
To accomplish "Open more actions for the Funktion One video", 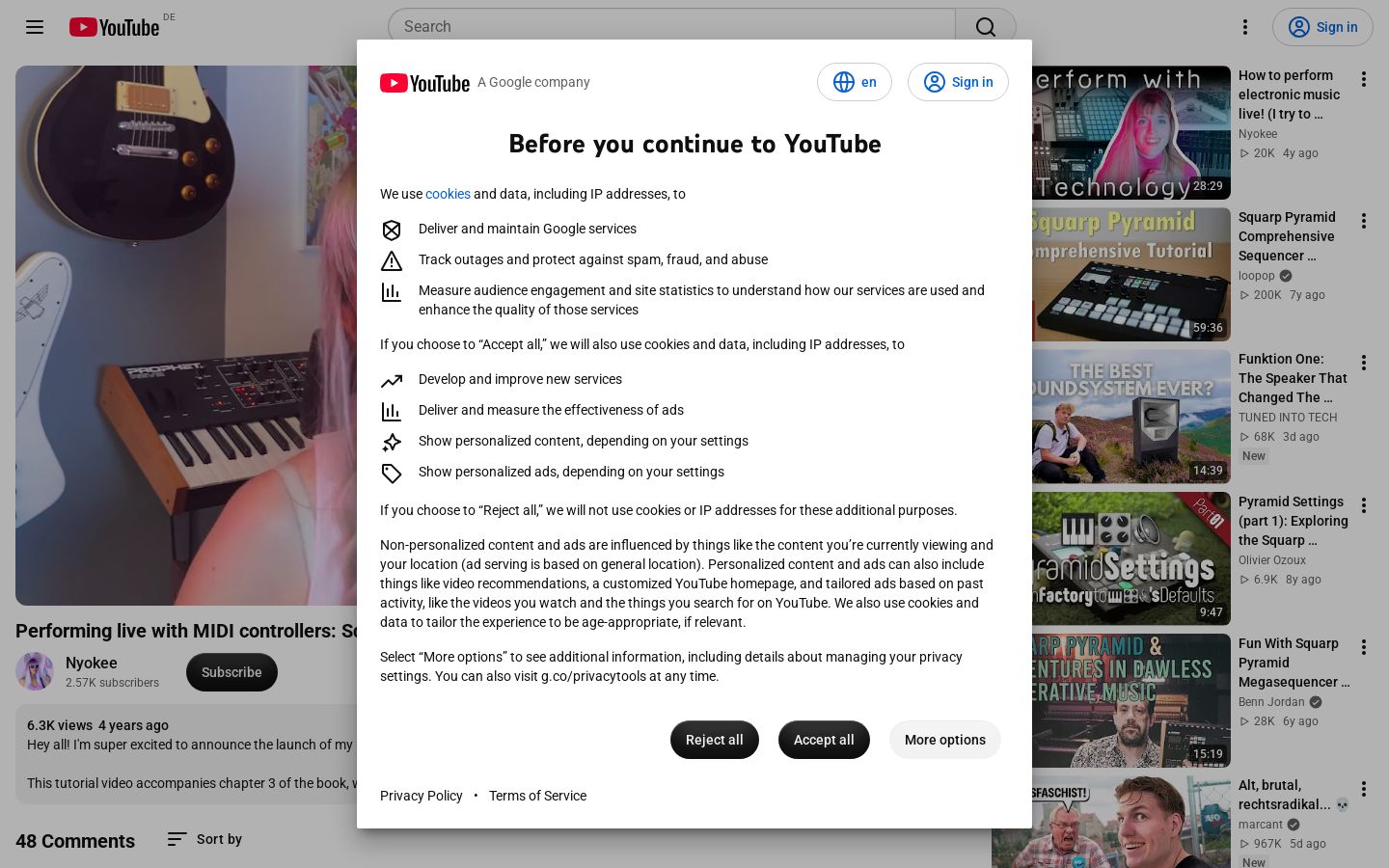I will 1364,363.
